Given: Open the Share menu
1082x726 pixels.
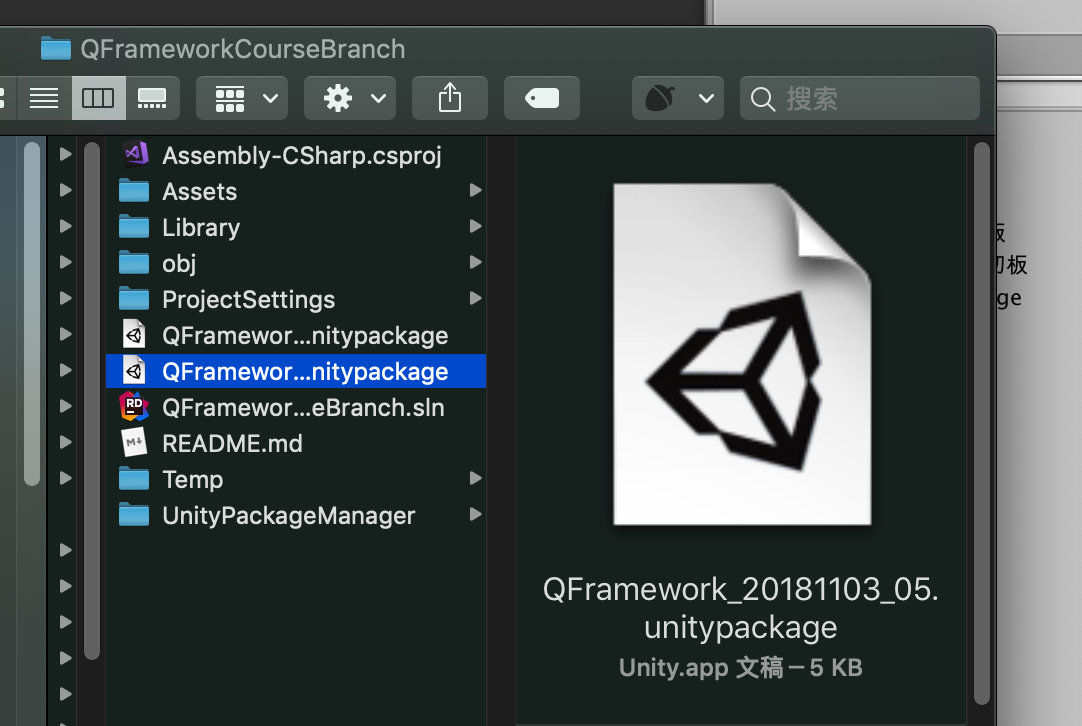Looking at the screenshot, I should (449, 97).
